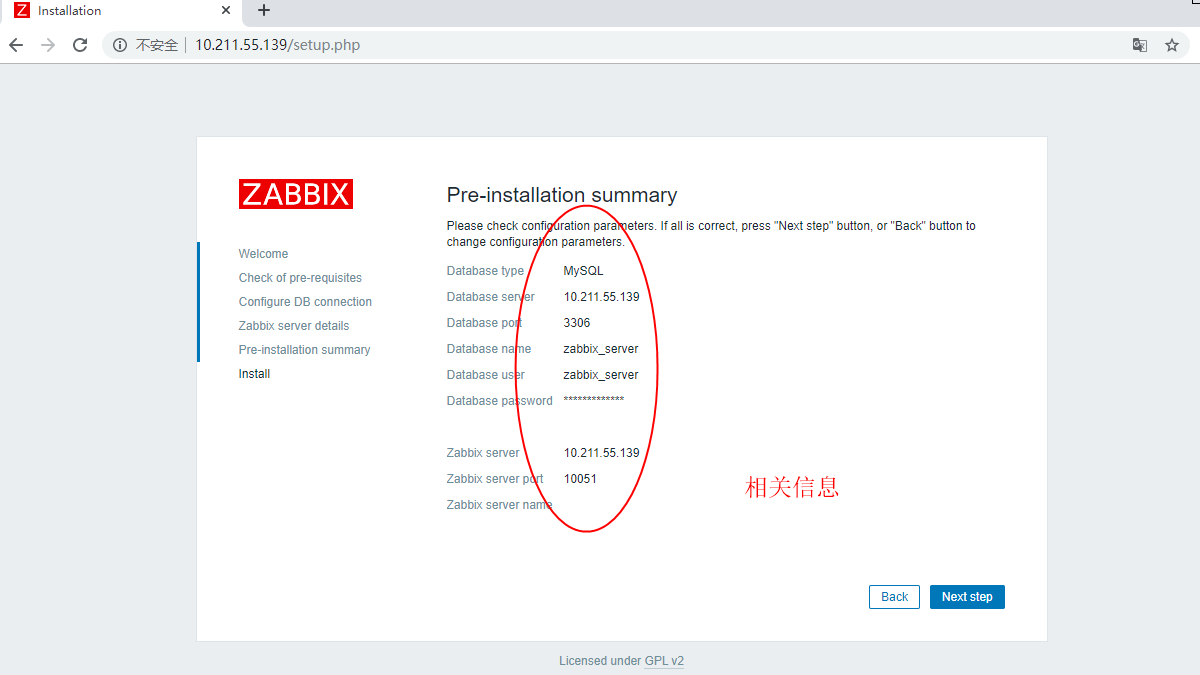Screen dimensions: 1200x675
Task: Click the browser back arrow icon
Action: (x=16, y=45)
